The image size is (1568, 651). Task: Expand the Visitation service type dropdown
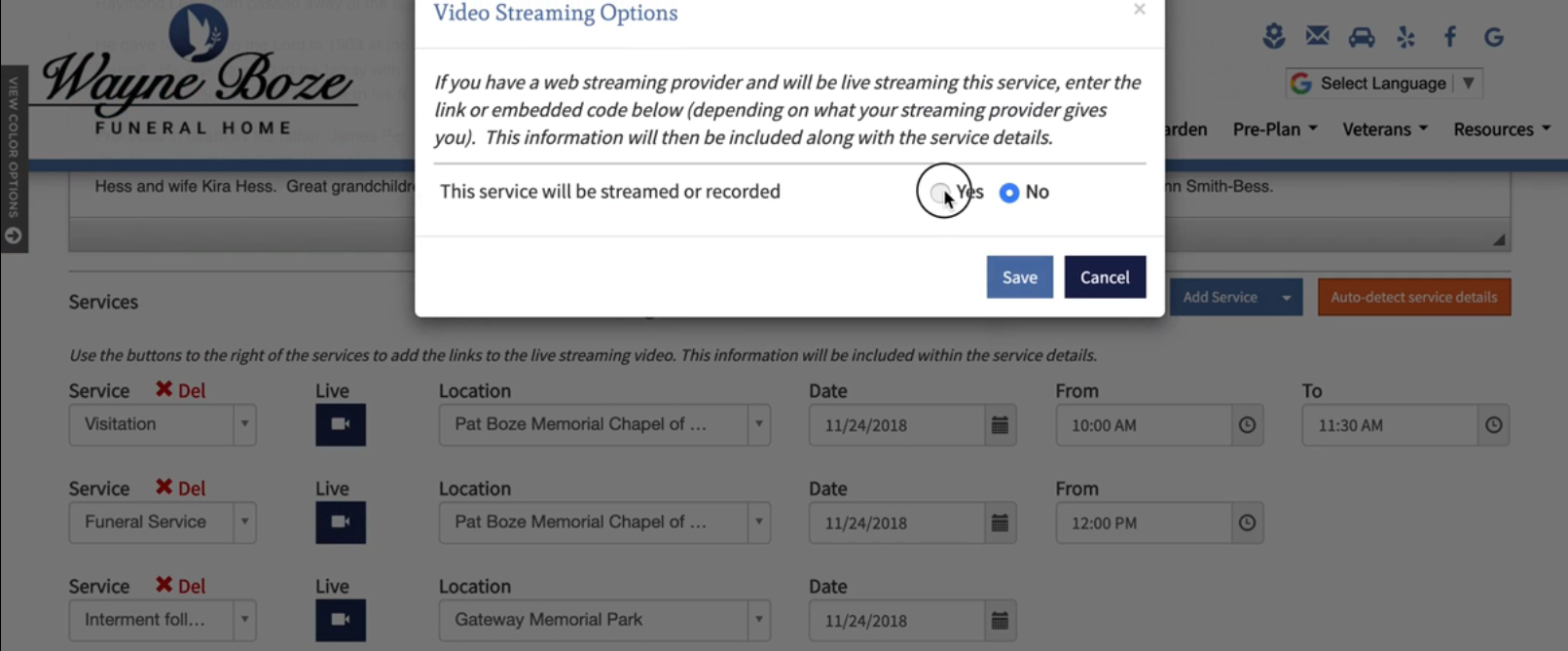244,425
